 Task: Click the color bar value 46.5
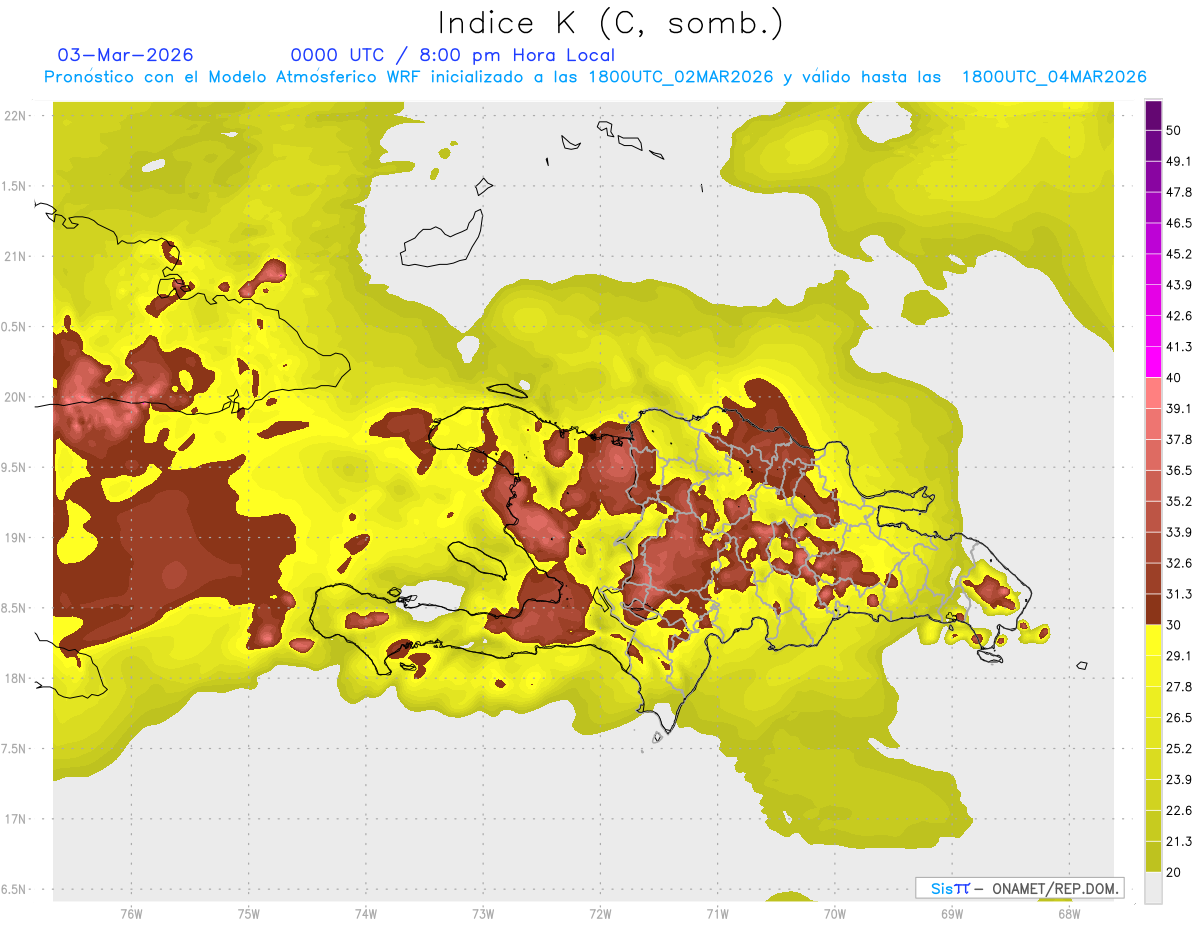pyautogui.click(x=1179, y=223)
